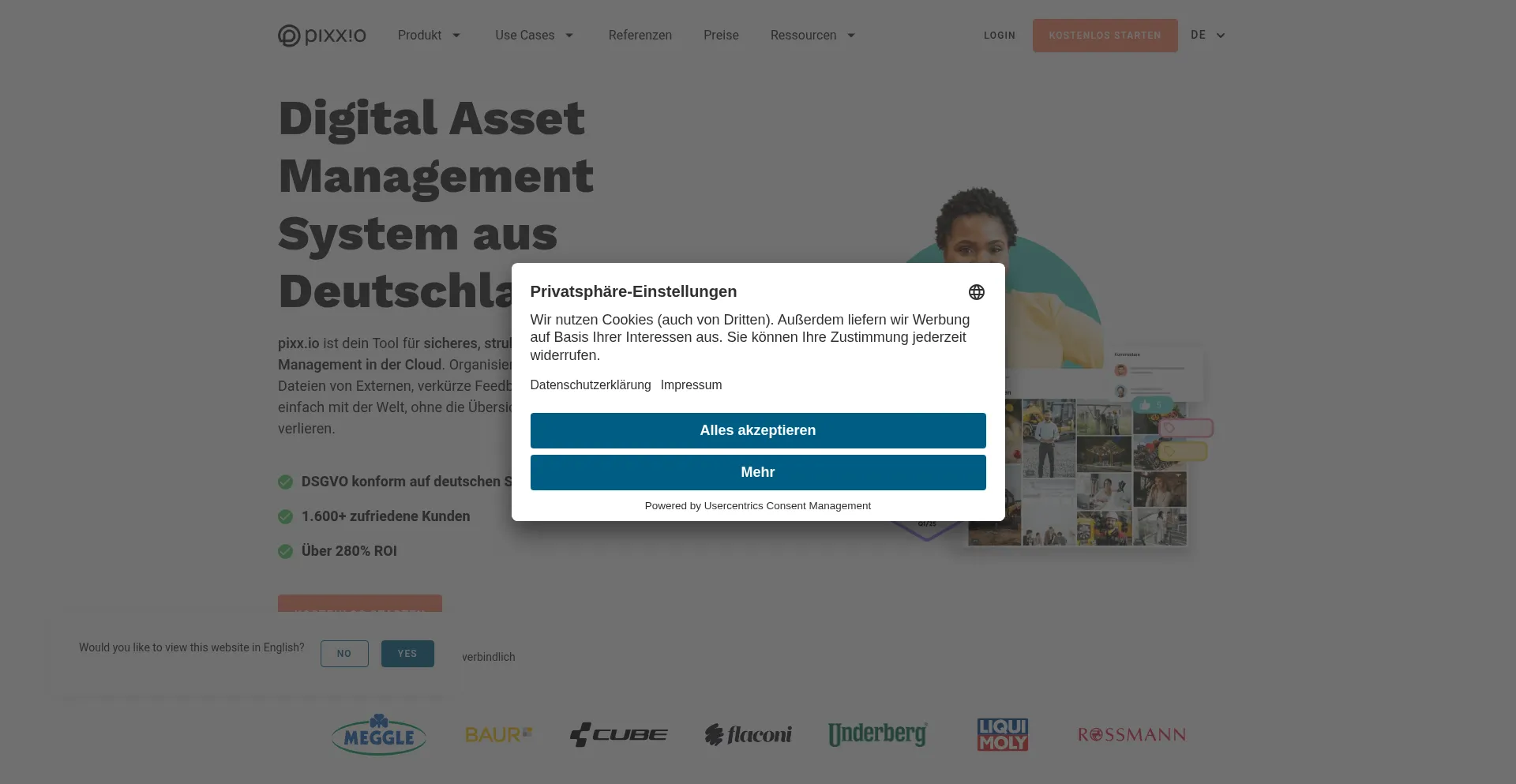Go to Referenzen page

click(x=640, y=36)
